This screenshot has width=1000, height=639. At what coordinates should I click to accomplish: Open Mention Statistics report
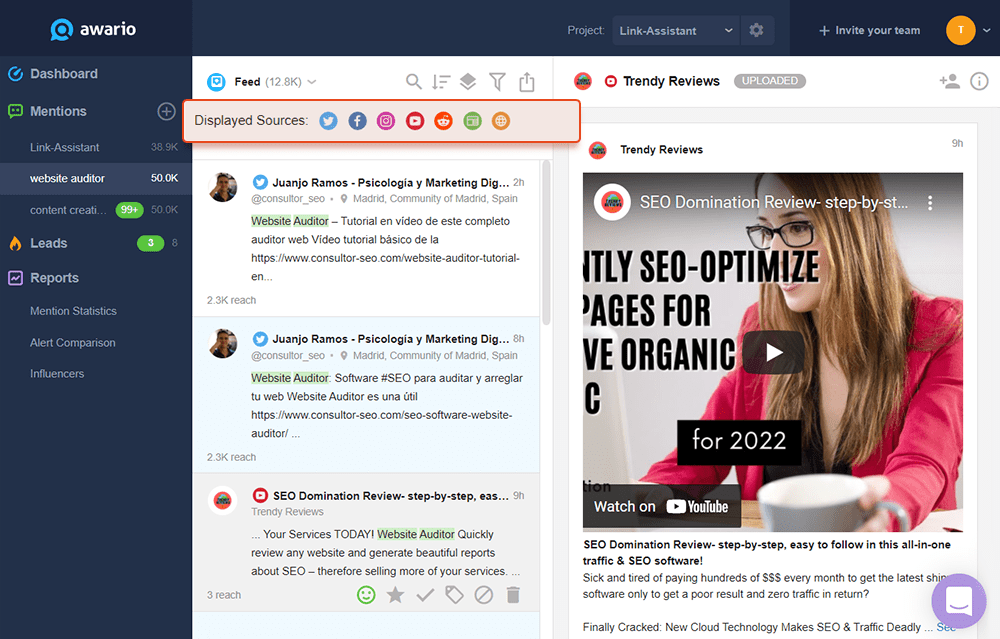coord(73,311)
